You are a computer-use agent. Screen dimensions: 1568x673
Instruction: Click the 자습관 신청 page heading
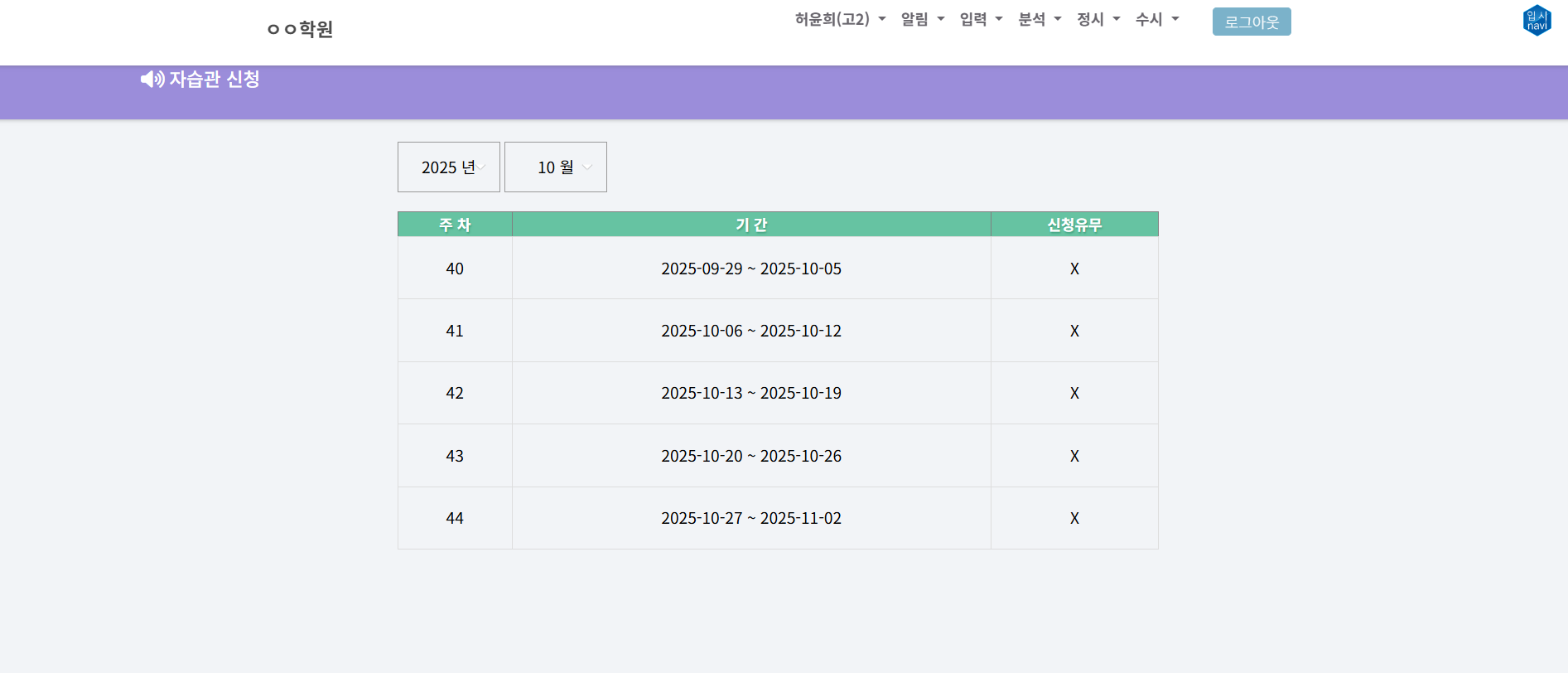(215, 80)
